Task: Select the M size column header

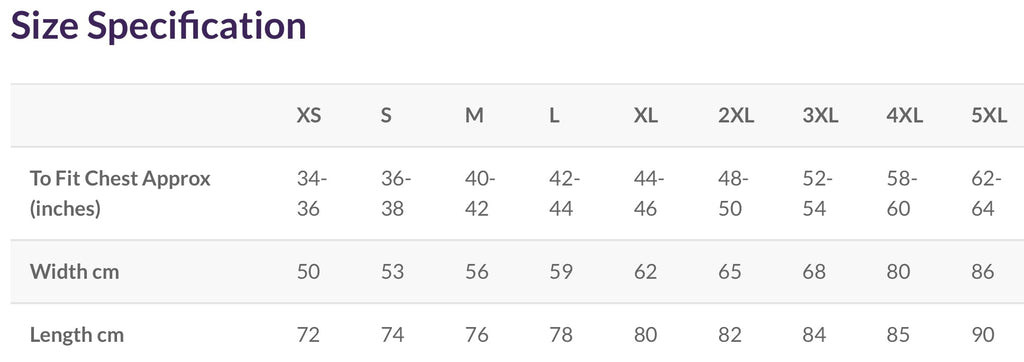Action: 474,116
